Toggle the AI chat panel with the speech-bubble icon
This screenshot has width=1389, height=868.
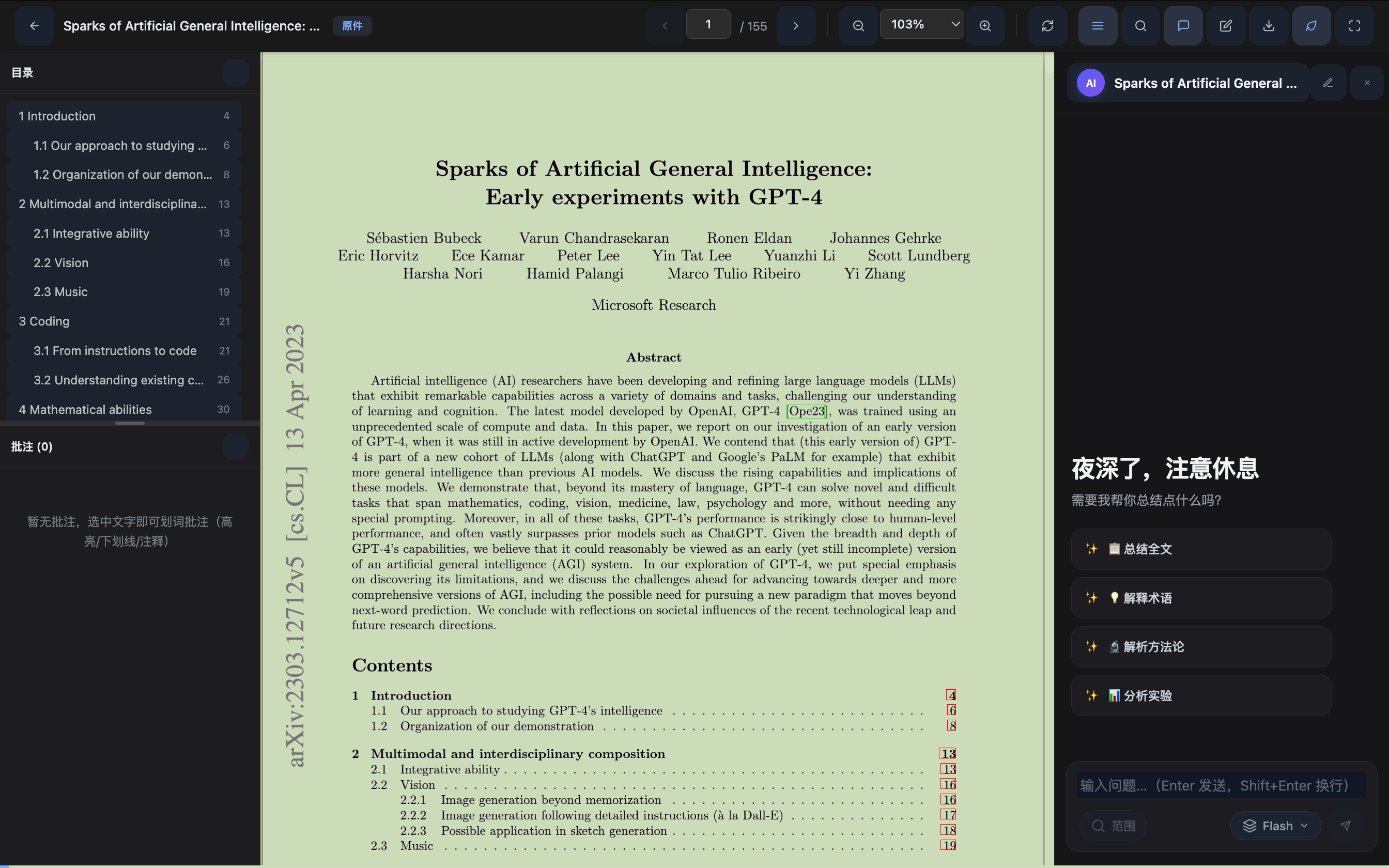point(1183,26)
